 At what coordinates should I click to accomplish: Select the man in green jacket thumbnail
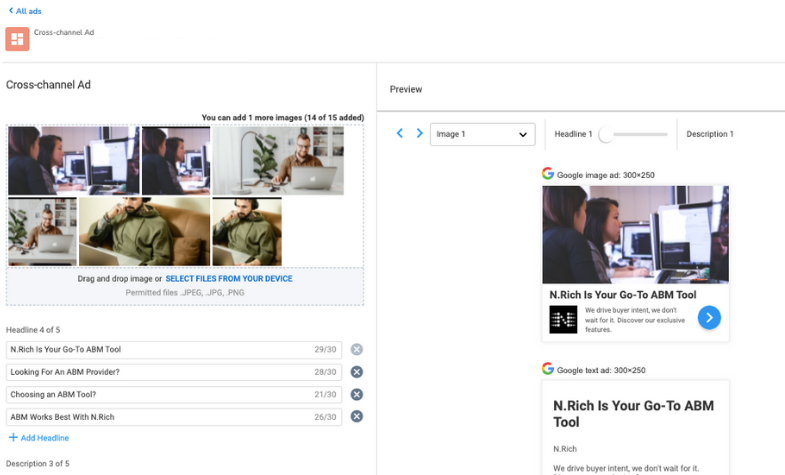tap(144, 231)
